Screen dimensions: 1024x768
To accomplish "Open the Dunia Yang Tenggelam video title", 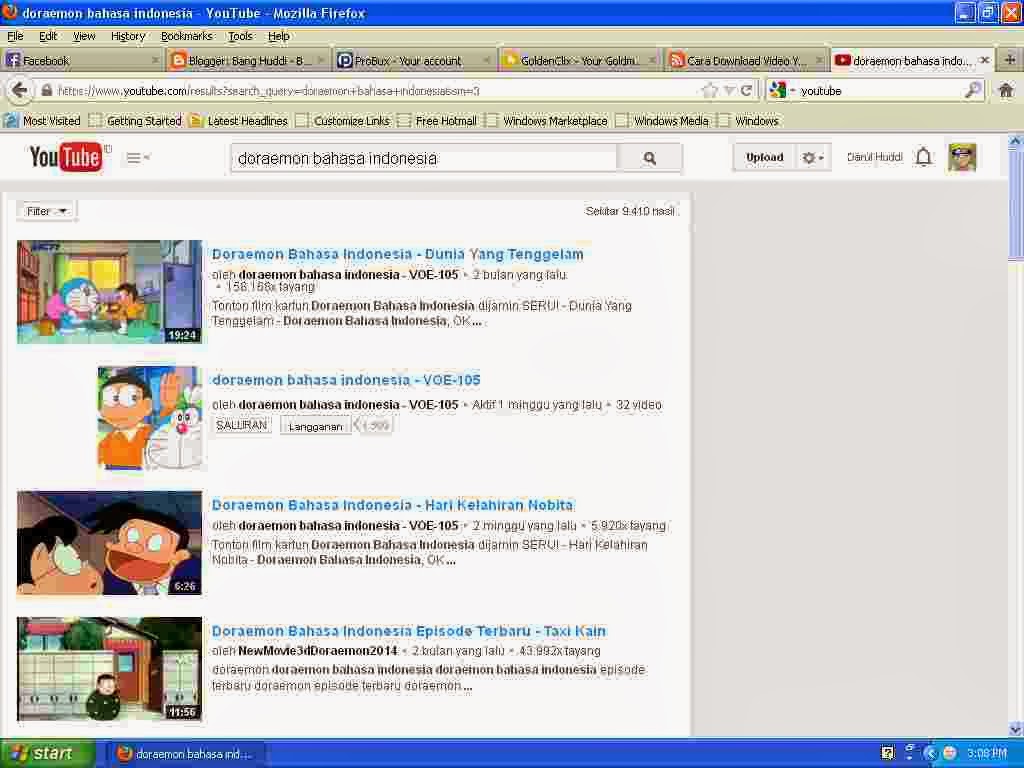I will (398, 254).
